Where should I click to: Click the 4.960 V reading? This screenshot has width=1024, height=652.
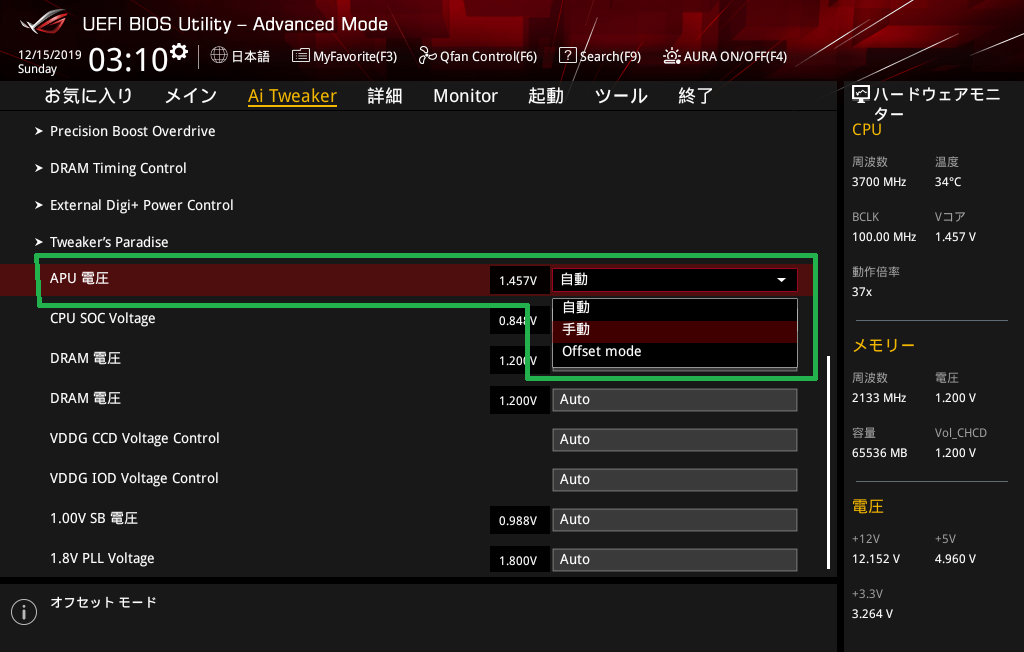click(x=955, y=559)
